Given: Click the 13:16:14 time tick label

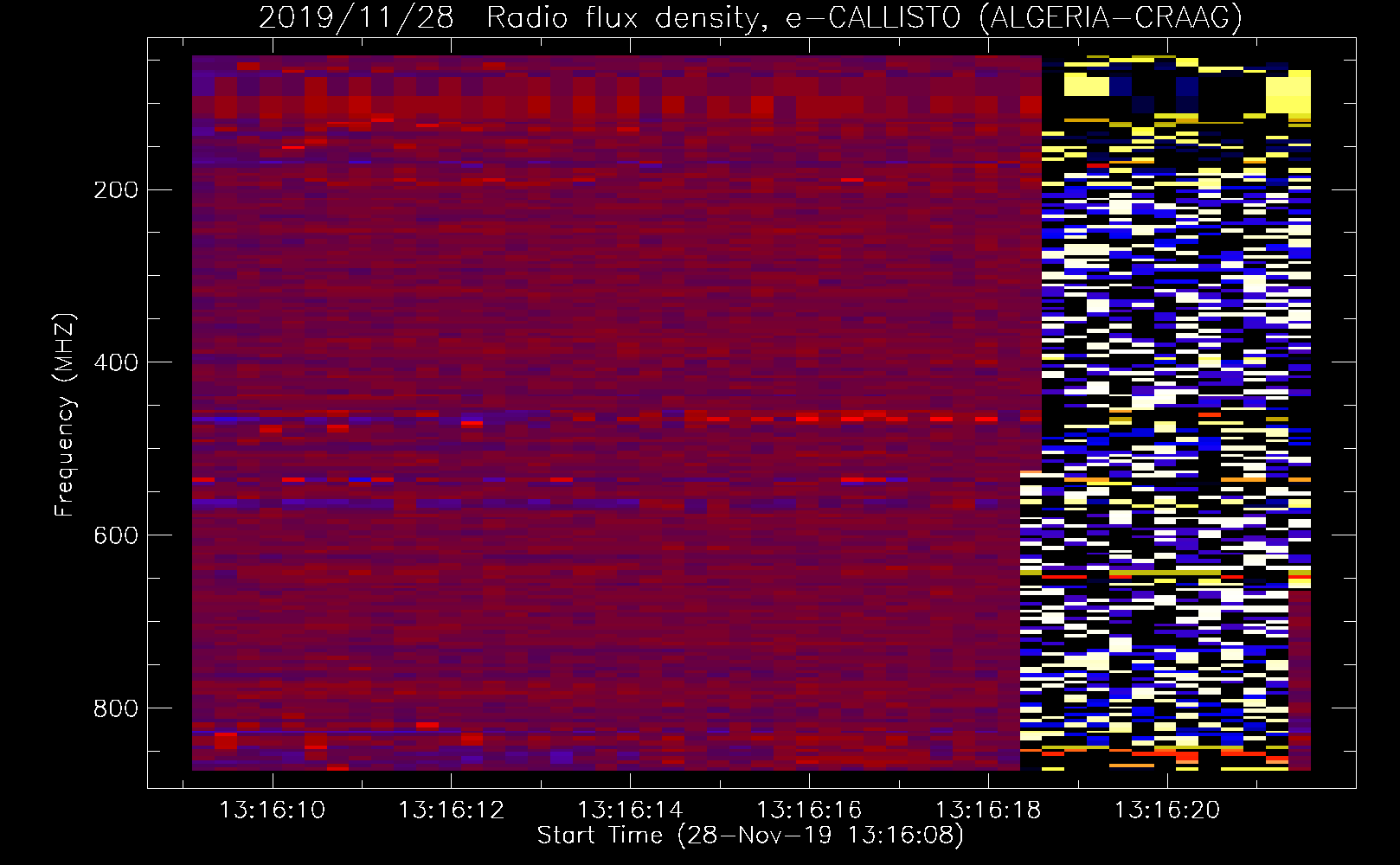Looking at the screenshot, I should [x=630, y=811].
